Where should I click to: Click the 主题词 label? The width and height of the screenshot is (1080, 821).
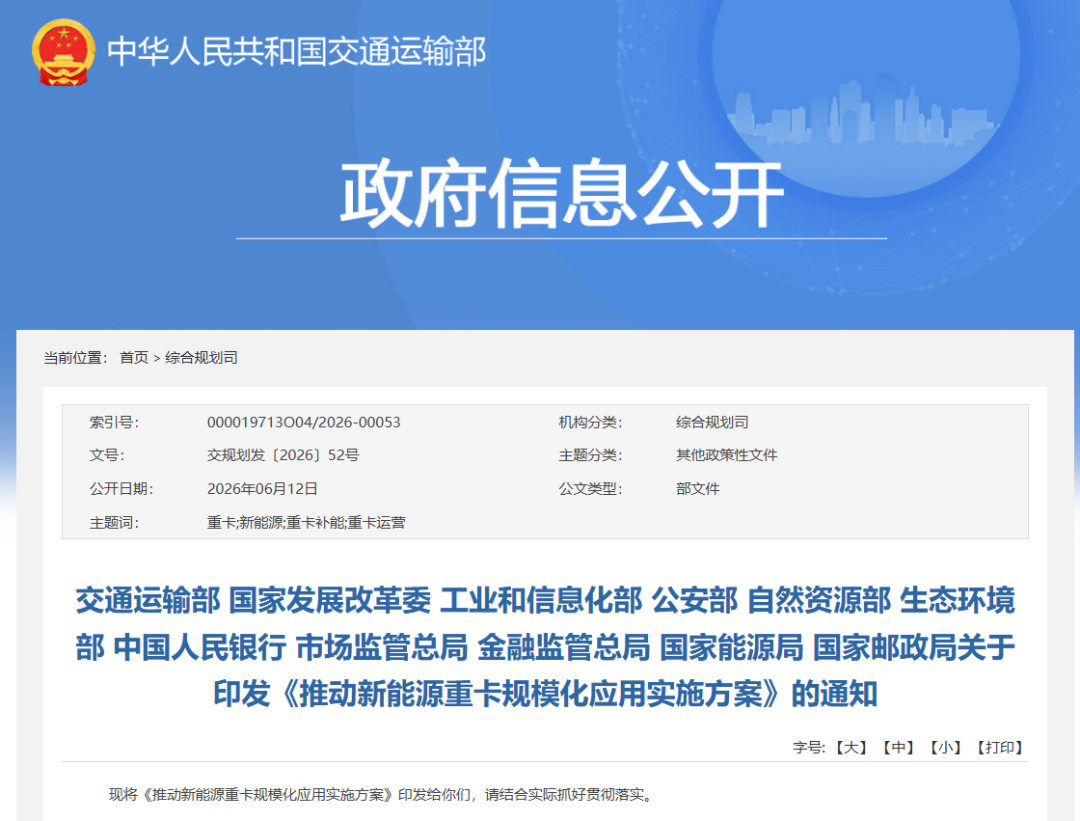(114, 523)
